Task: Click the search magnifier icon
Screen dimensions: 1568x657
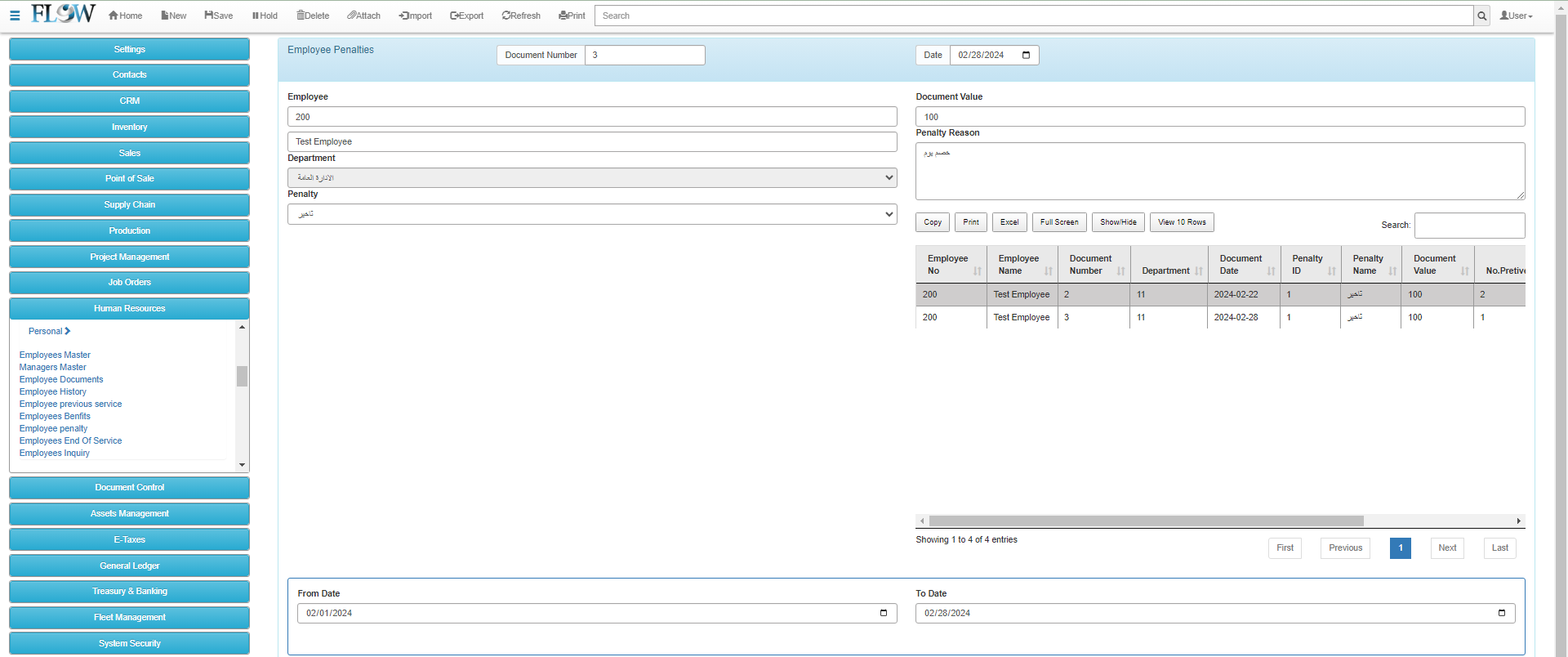Action: coord(1481,16)
